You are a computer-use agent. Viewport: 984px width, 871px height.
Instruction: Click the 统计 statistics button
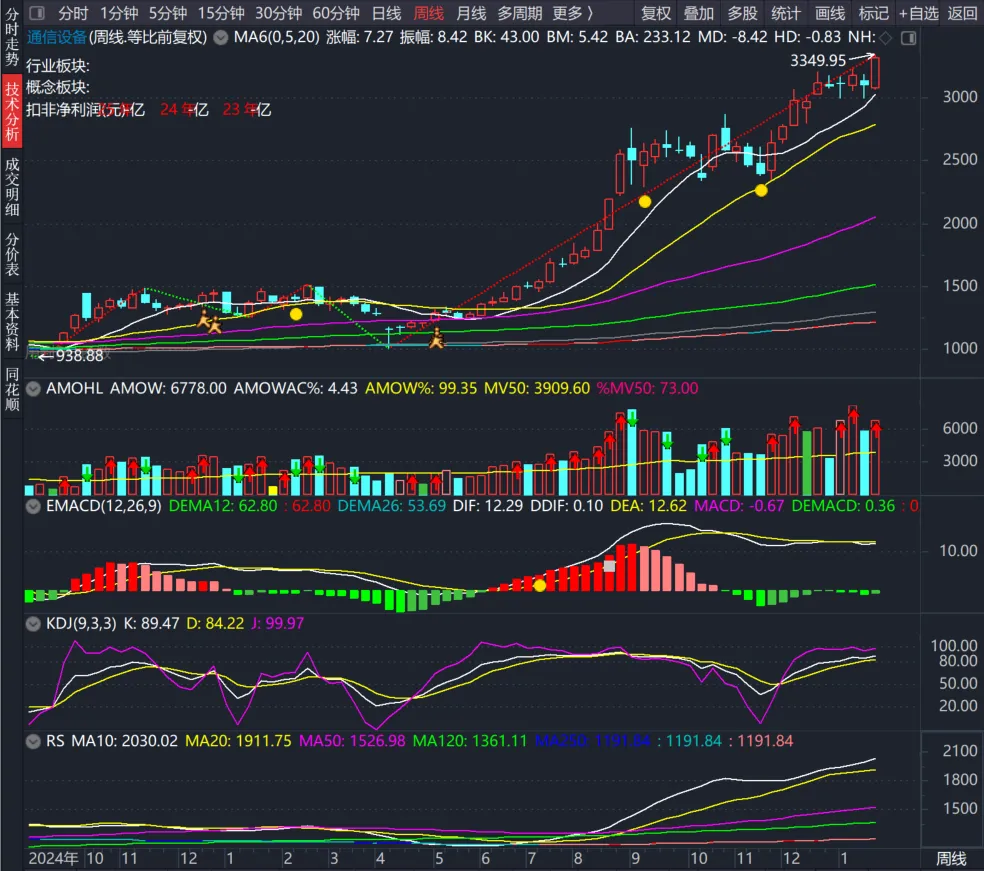coord(786,13)
